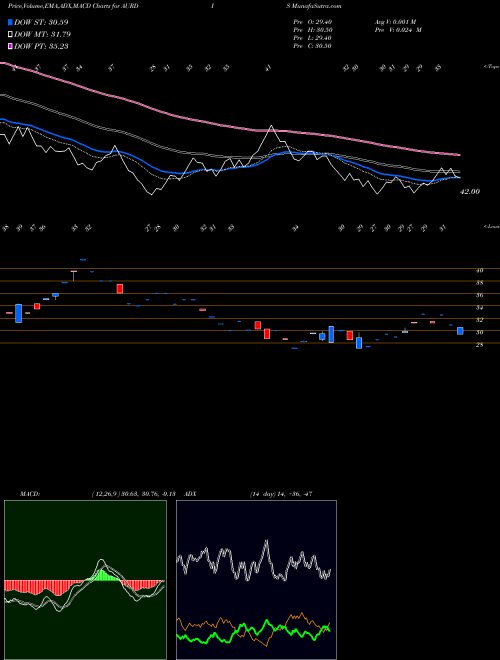The image size is (500, 660).
Task: Click the white DOW MT legend swatch
Action: click(x=10, y=35)
